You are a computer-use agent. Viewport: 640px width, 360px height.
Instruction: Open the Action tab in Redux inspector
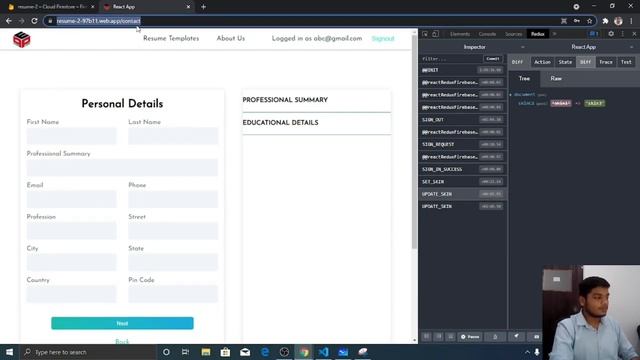[x=542, y=62]
